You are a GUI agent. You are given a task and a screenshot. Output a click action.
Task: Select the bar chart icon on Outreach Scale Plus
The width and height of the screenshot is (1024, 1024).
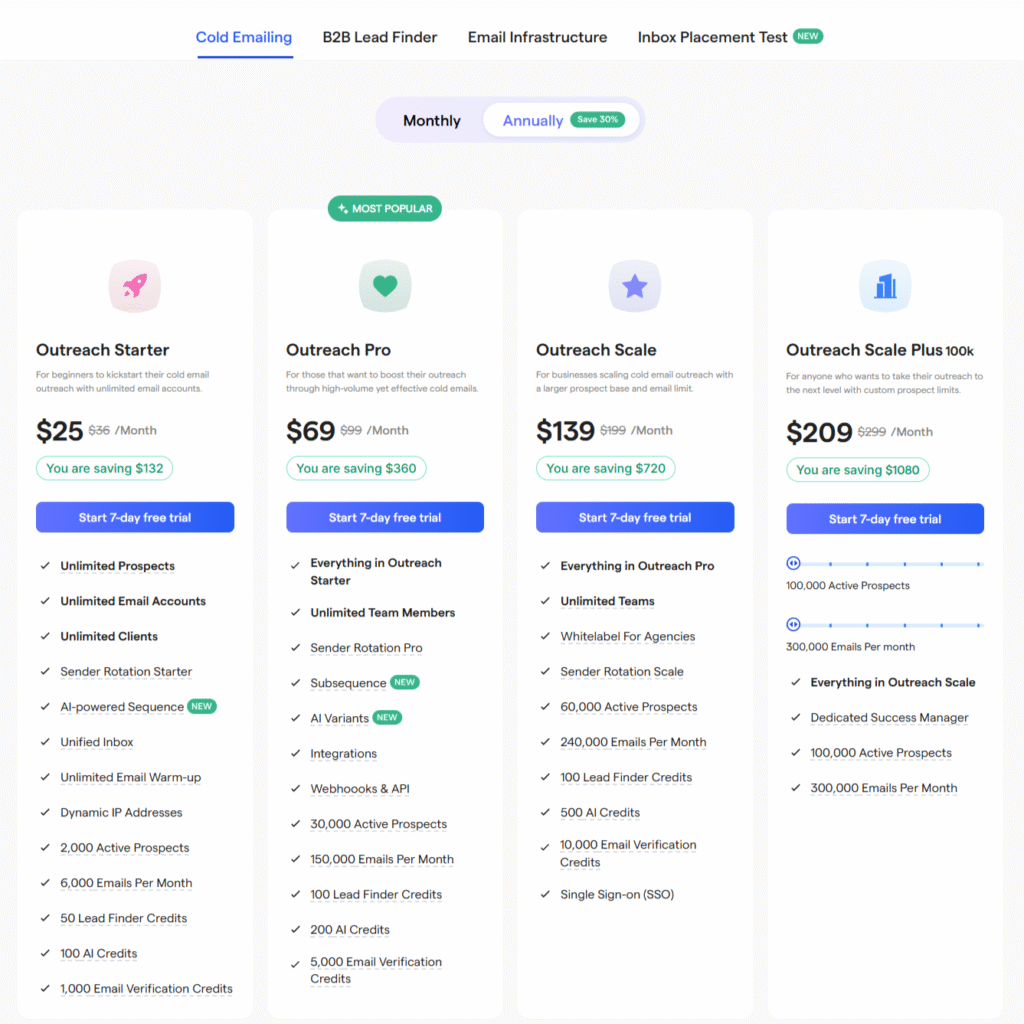tap(884, 286)
